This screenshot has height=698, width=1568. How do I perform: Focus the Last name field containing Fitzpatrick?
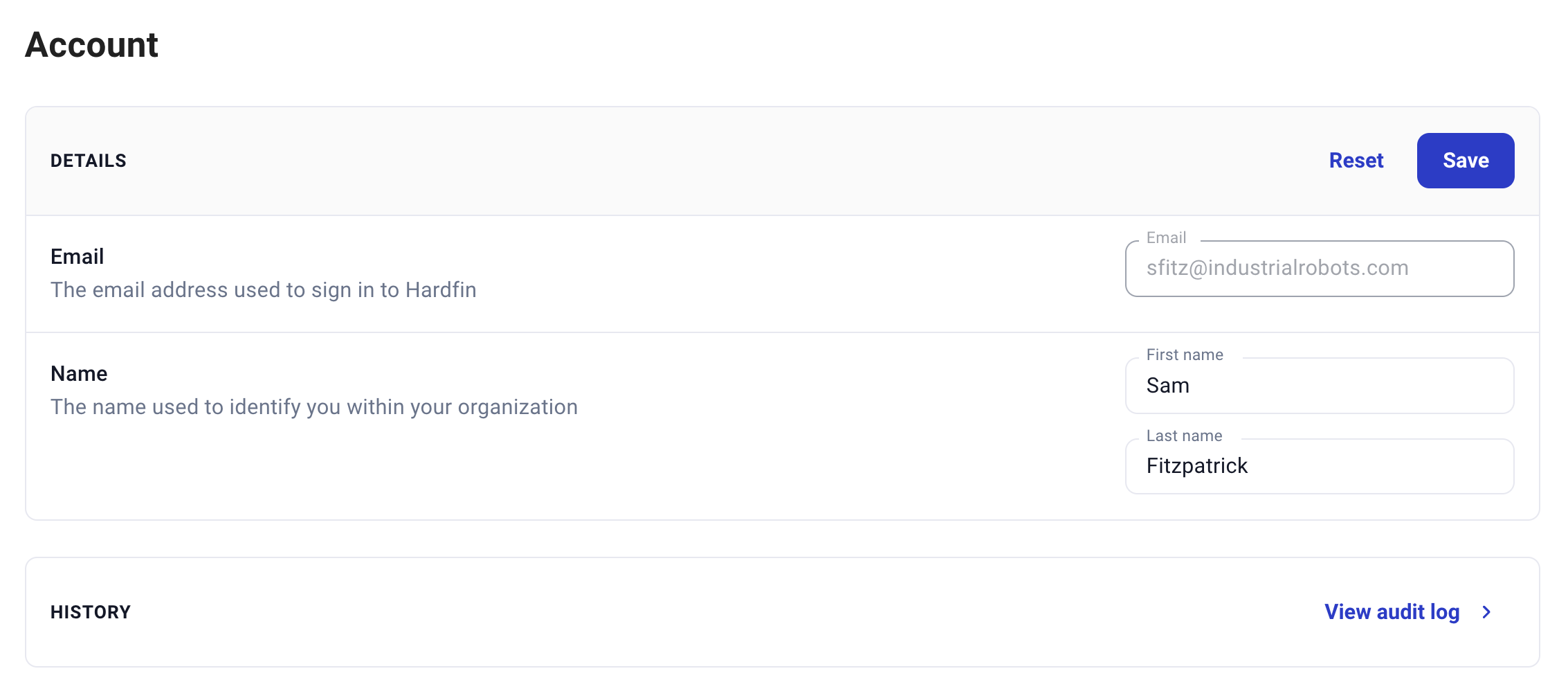pos(1319,466)
